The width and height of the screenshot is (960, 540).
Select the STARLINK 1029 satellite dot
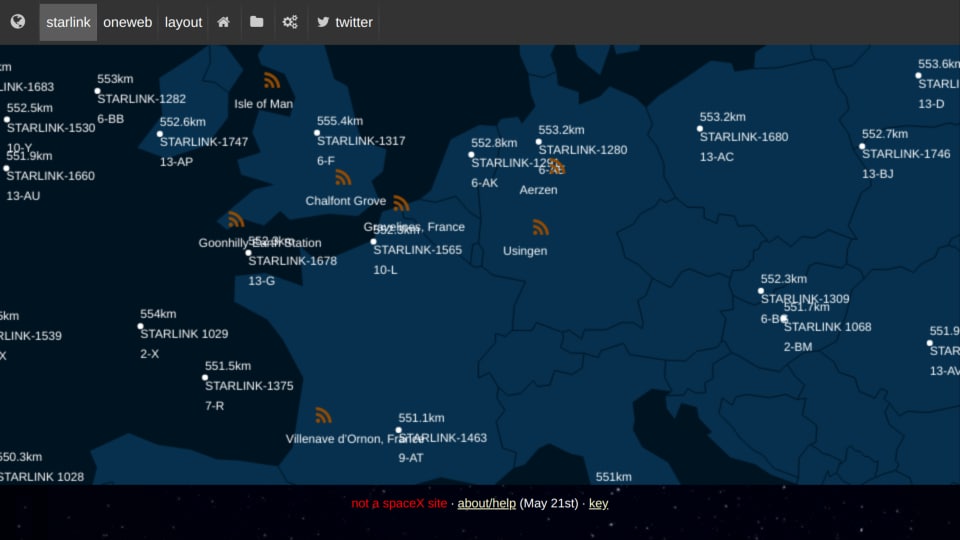[140, 326]
